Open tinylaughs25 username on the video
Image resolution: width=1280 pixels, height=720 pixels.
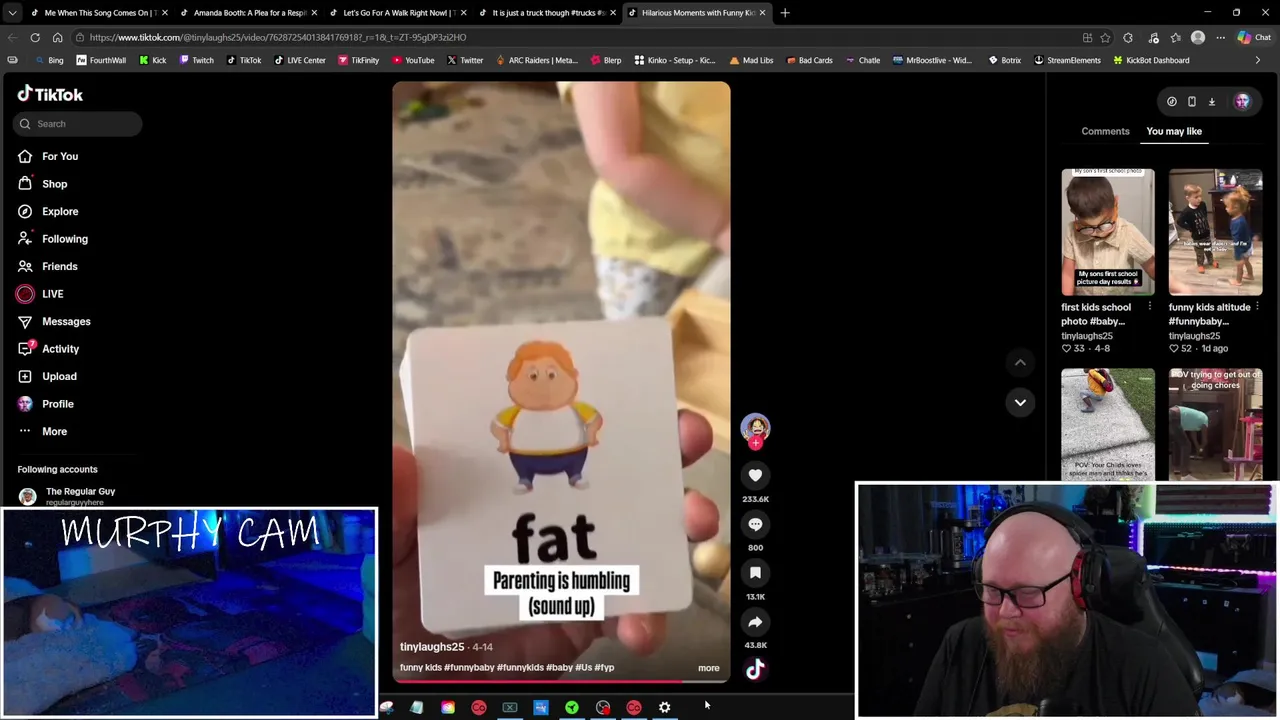(432, 647)
